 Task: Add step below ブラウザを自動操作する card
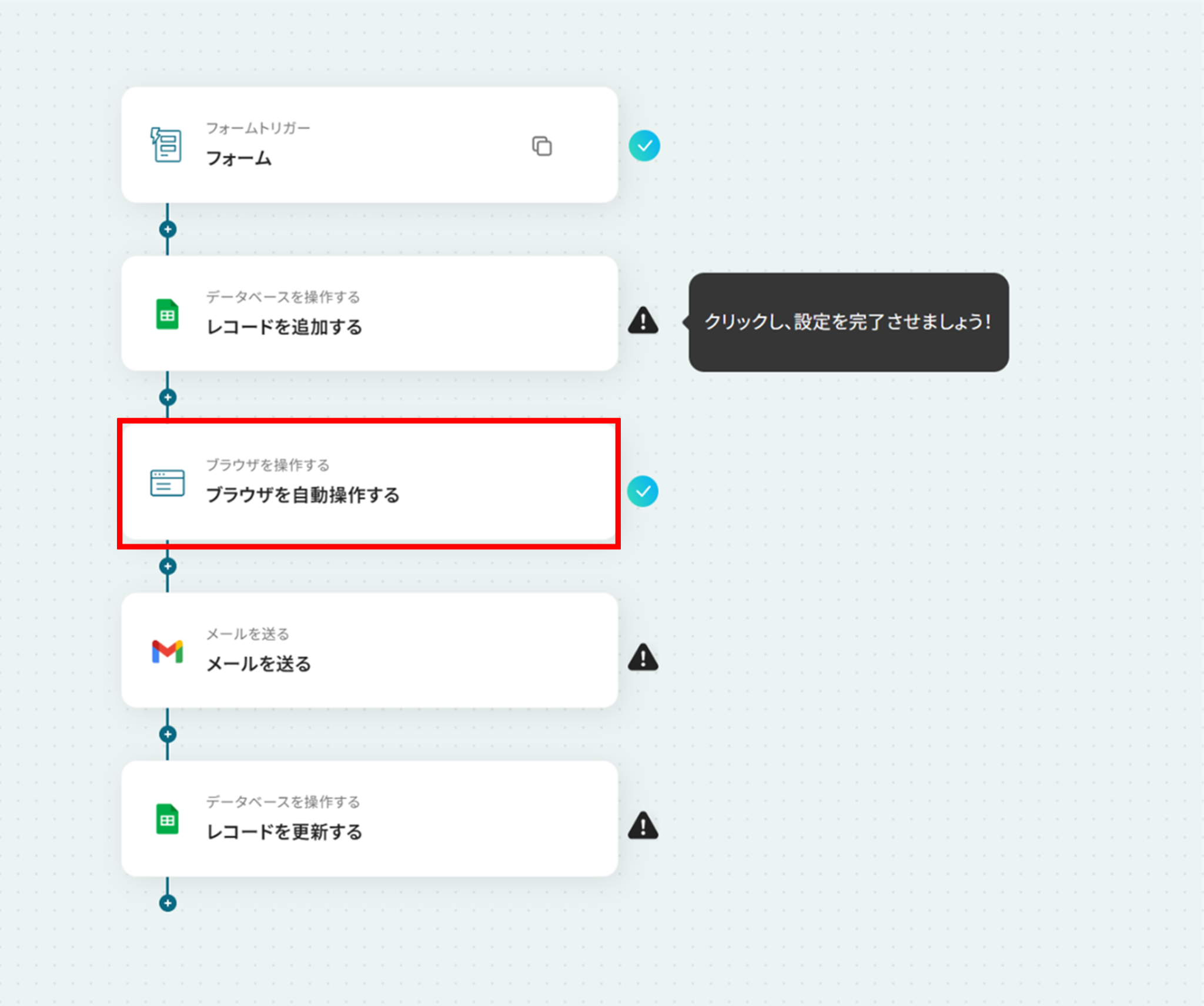[168, 566]
